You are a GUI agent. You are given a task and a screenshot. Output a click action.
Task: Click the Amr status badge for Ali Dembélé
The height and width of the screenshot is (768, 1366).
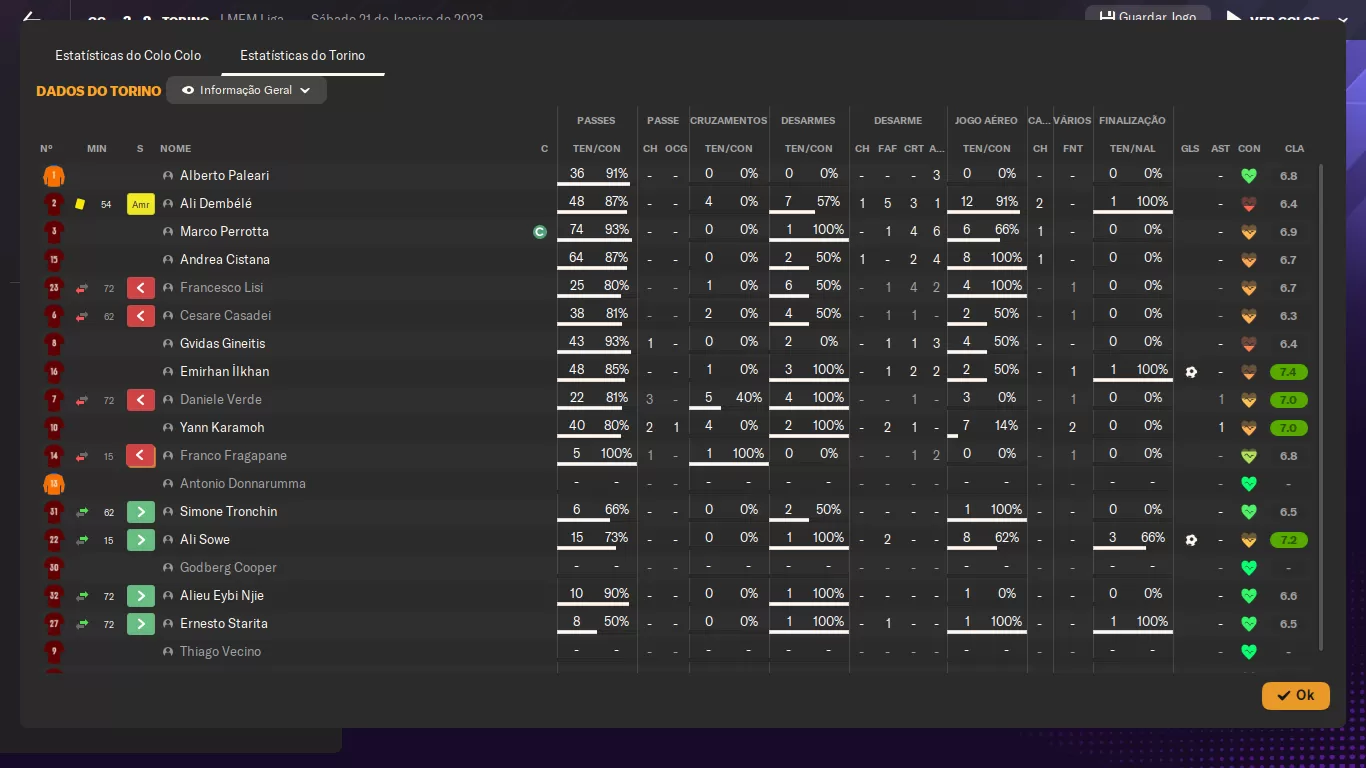coord(141,204)
